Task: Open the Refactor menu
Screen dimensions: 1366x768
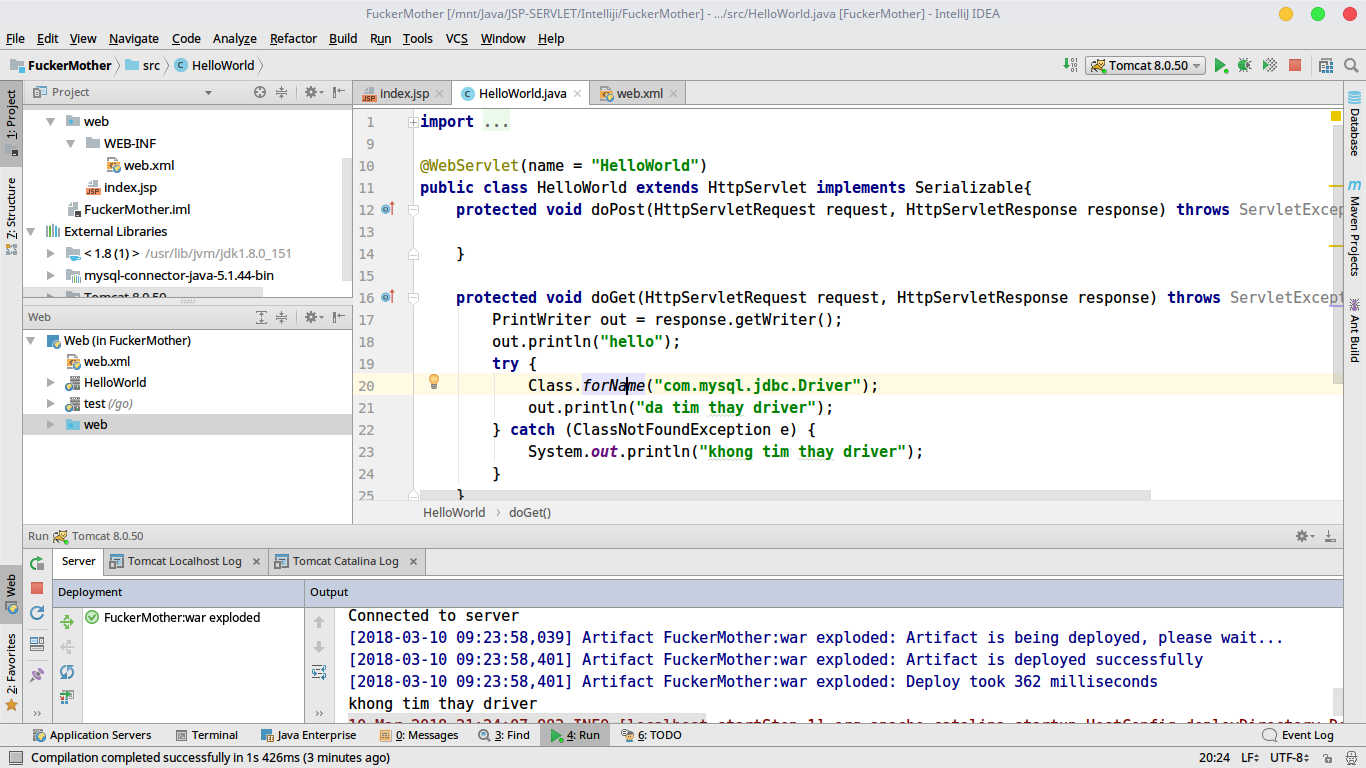Action: (293, 38)
